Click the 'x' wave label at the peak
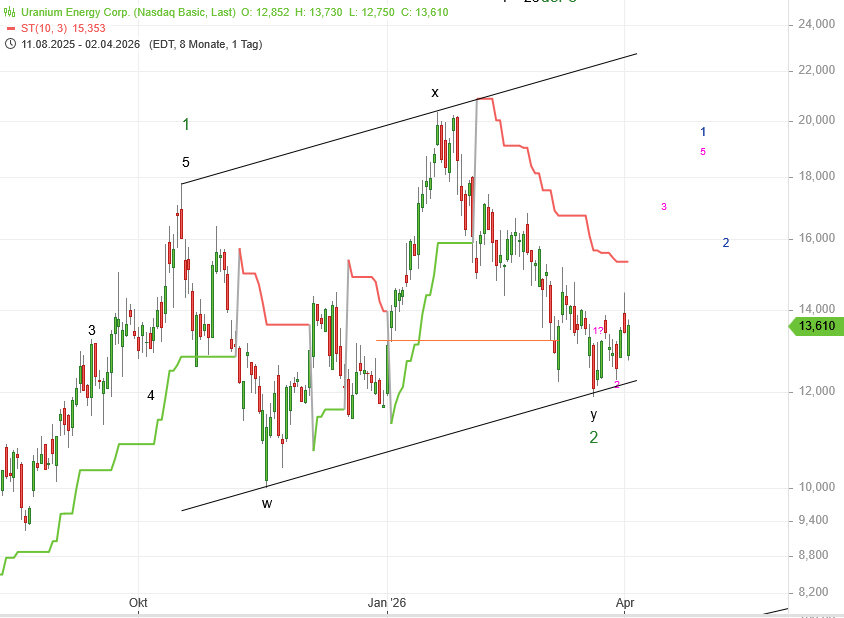The image size is (844, 618). [435, 92]
